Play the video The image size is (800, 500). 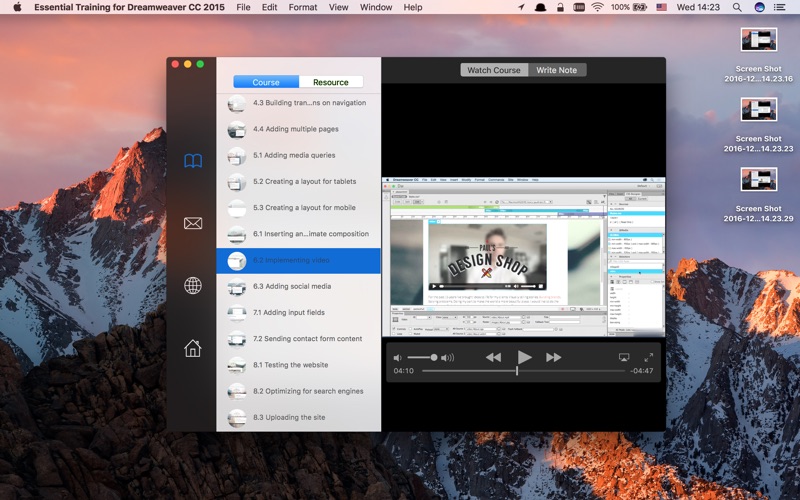(x=524, y=357)
